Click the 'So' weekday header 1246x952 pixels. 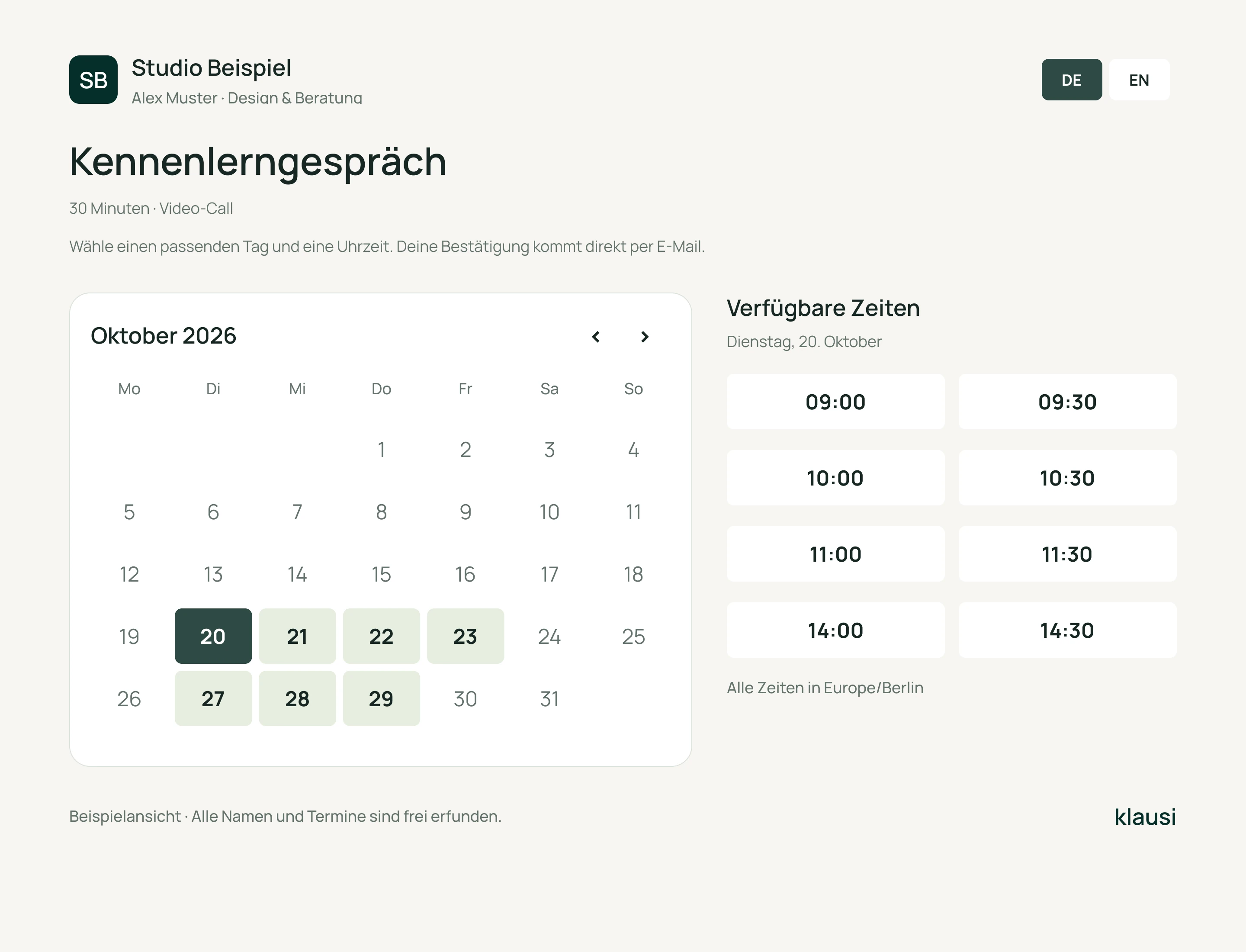click(633, 389)
